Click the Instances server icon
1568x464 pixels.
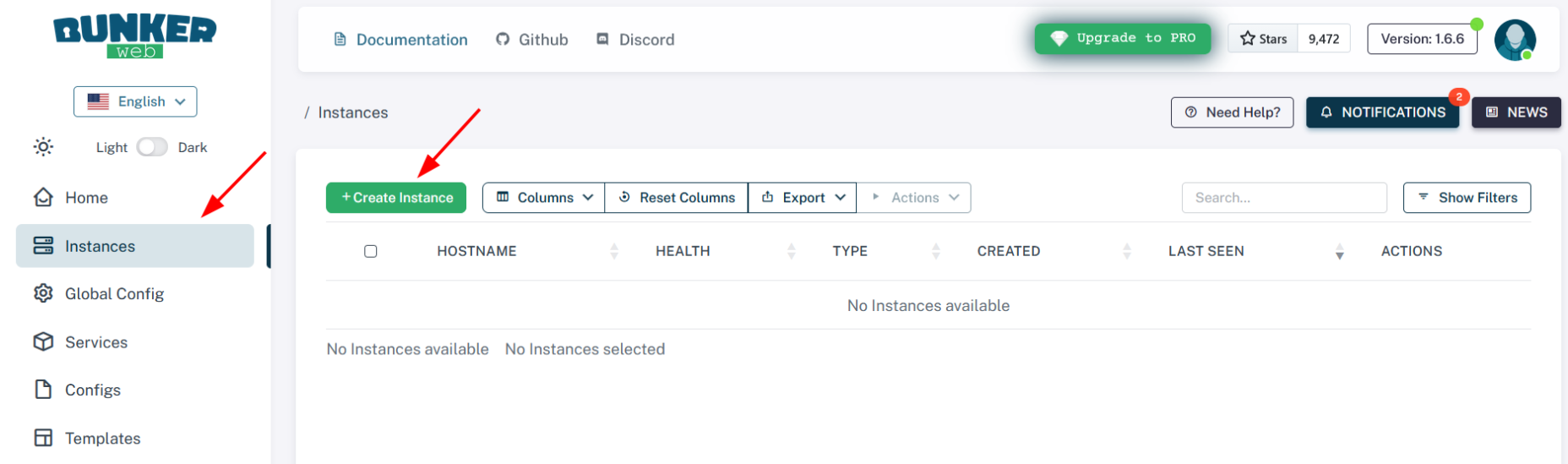[x=43, y=246]
